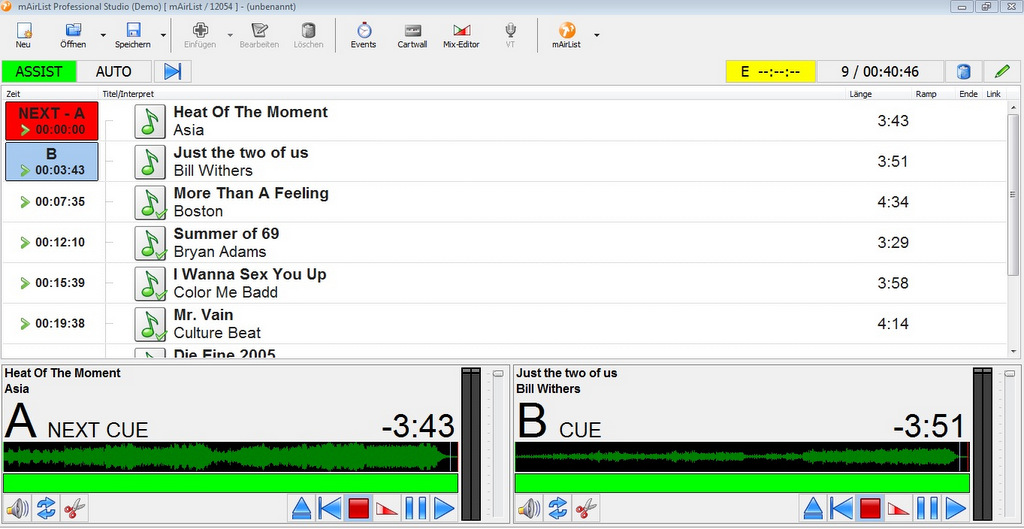Click the VT microphone icon
Viewport: 1024px width, 529px height.
coord(511,30)
